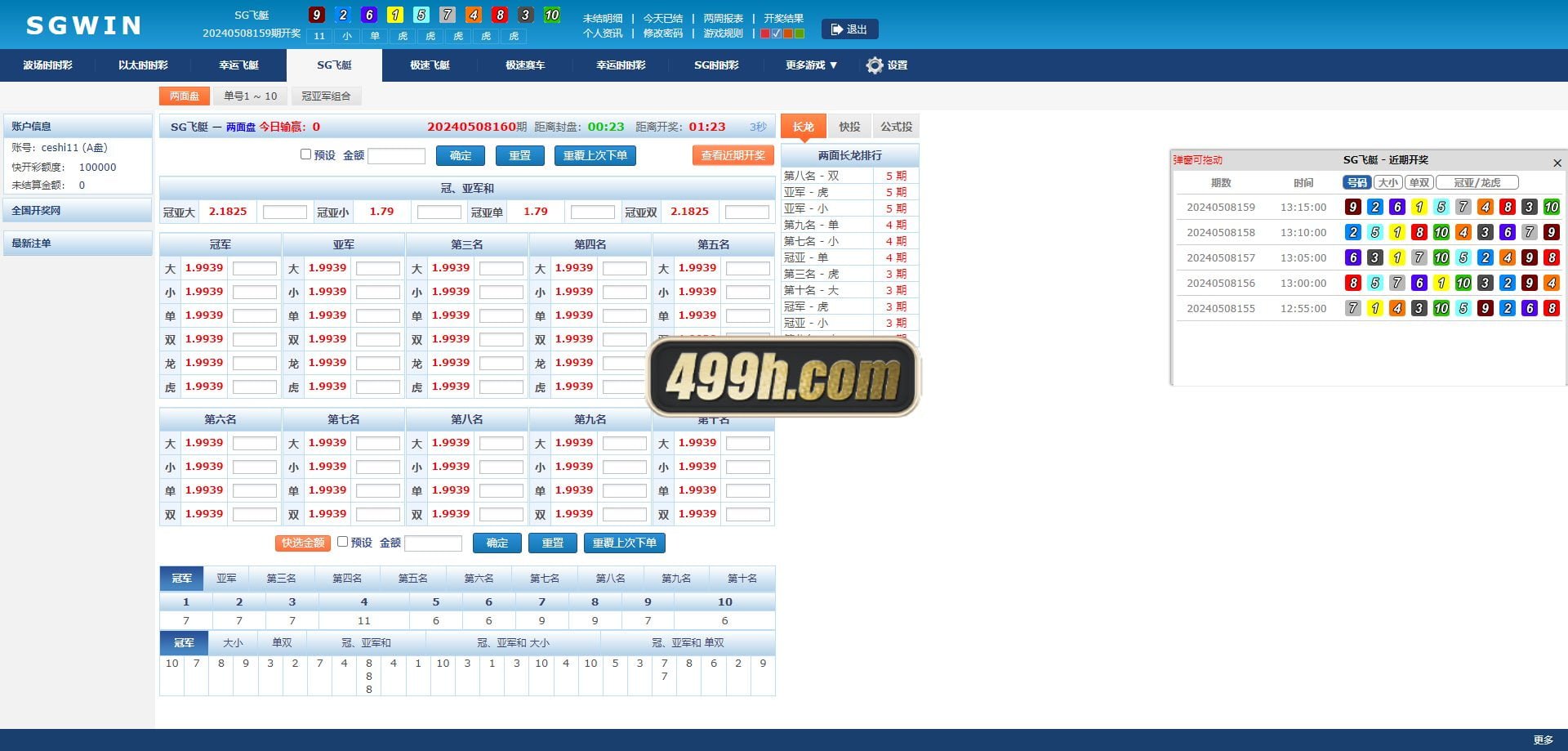This screenshot has height=751, width=1568.
Task: Click last orange ball 4 in row 20240508156
Action: click(1552, 284)
